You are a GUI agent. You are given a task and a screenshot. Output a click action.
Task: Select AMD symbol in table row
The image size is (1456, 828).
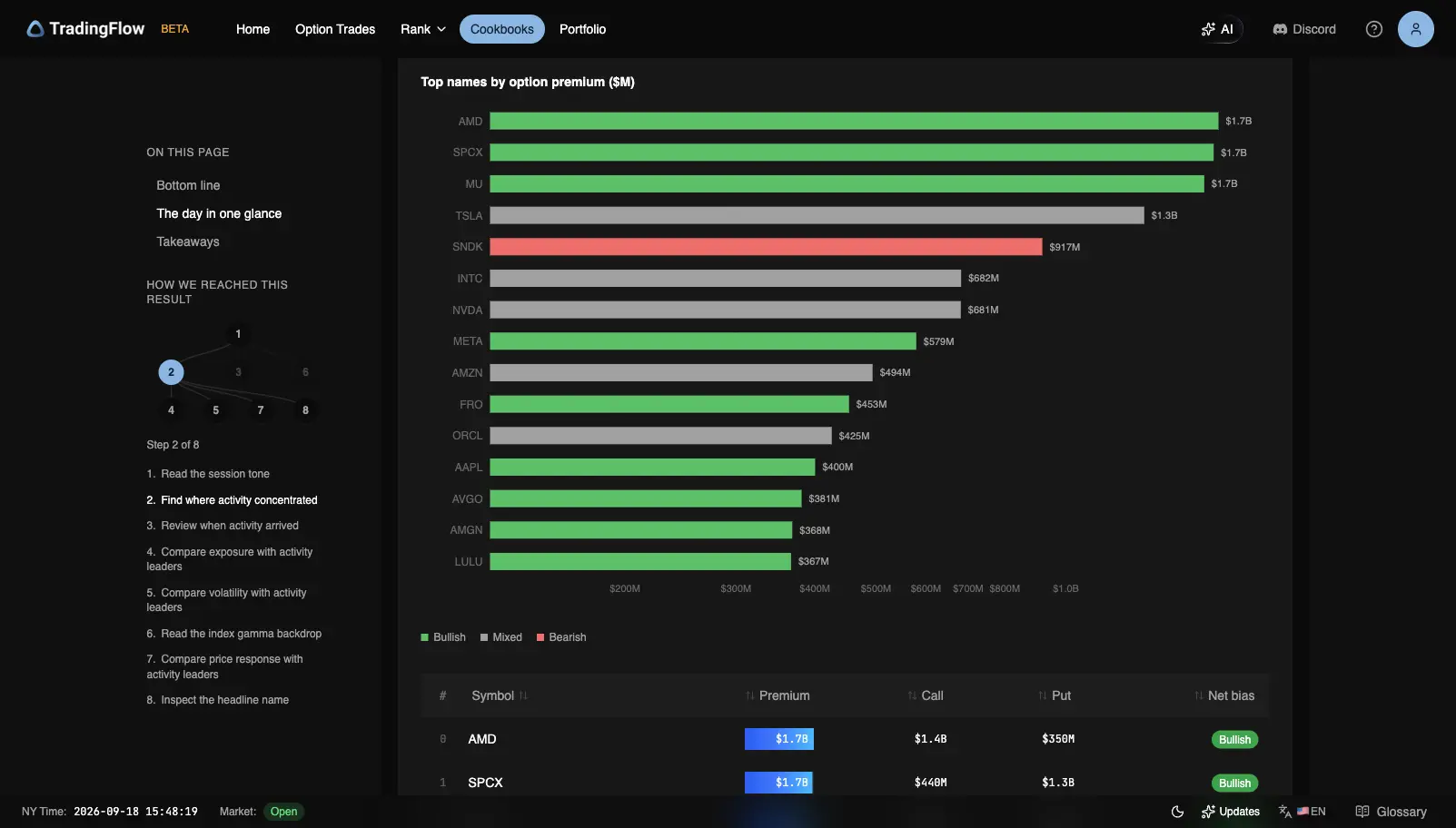tap(482, 739)
